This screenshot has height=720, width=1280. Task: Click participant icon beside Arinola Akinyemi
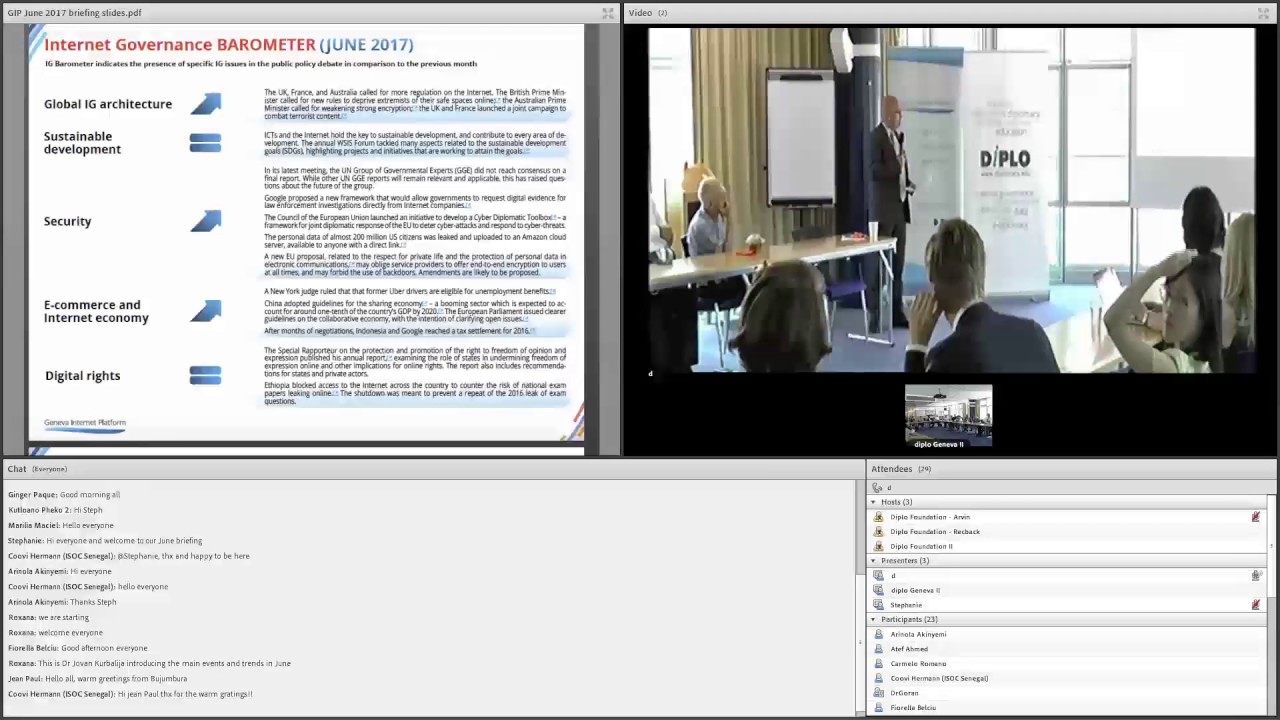click(x=879, y=634)
